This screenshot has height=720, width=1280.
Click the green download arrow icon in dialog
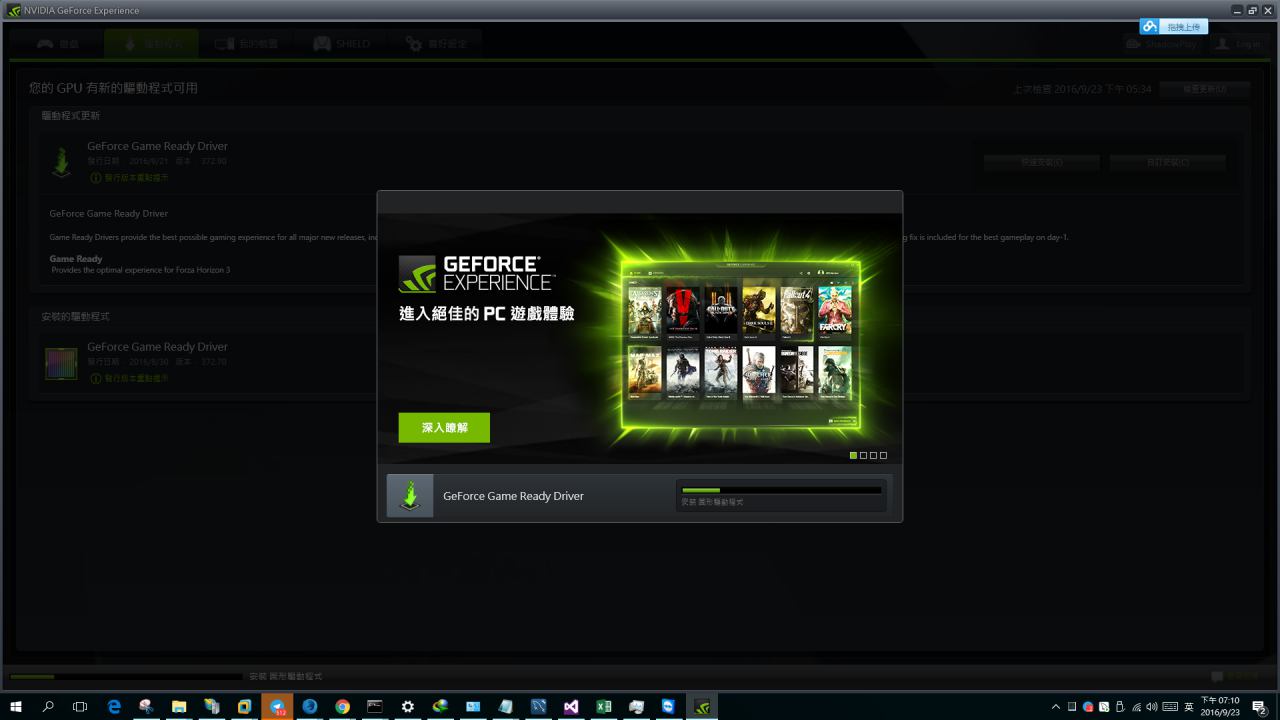click(410, 496)
